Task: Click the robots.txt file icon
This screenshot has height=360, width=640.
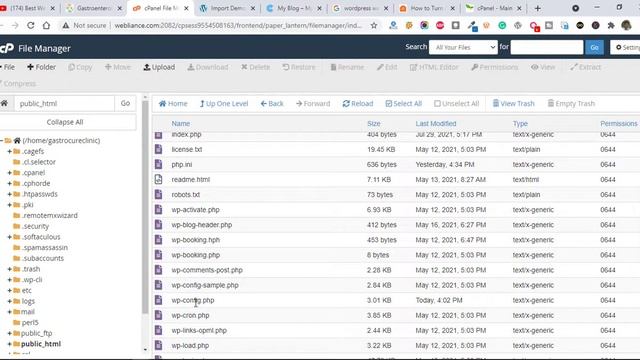Action: click(158, 195)
